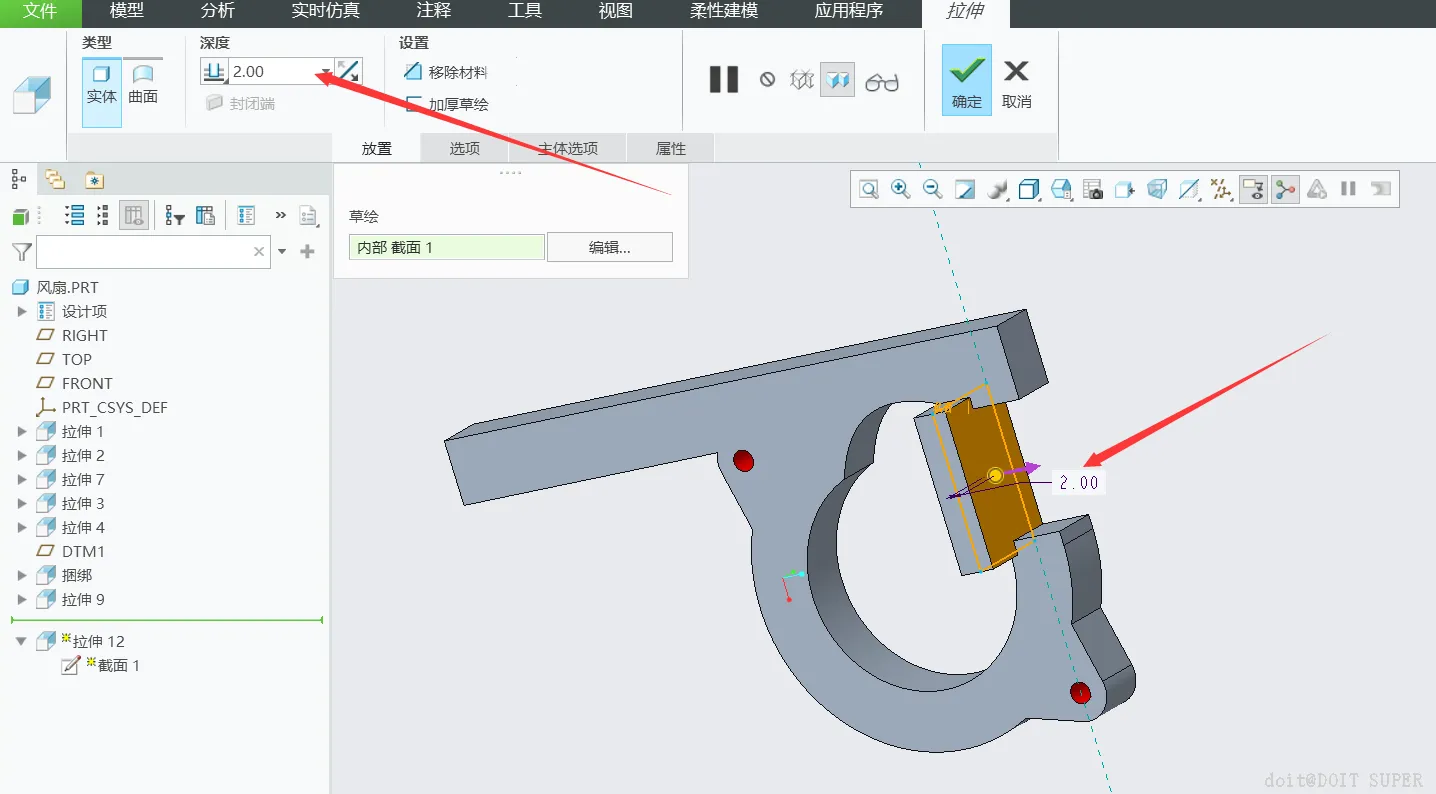Expand the 拉伸 7 feature node
The height and width of the screenshot is (794, 1436).
pyautogui.click(x=22, y=479)
